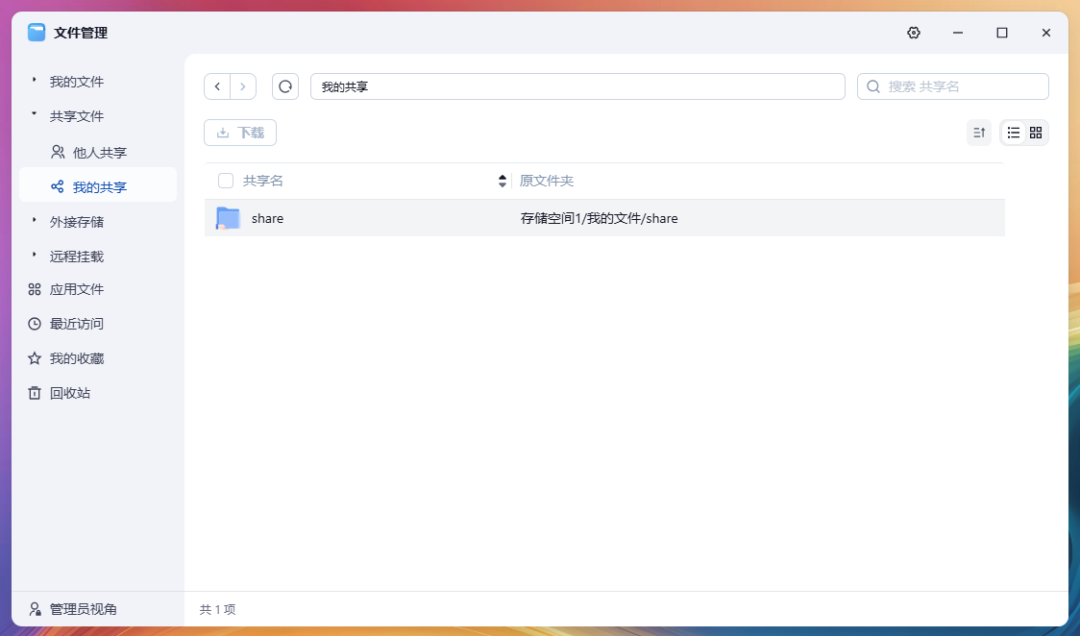Collapse the 共享文件 tree node
Viewport: 1080px width, 636px height.
point(34,114)
